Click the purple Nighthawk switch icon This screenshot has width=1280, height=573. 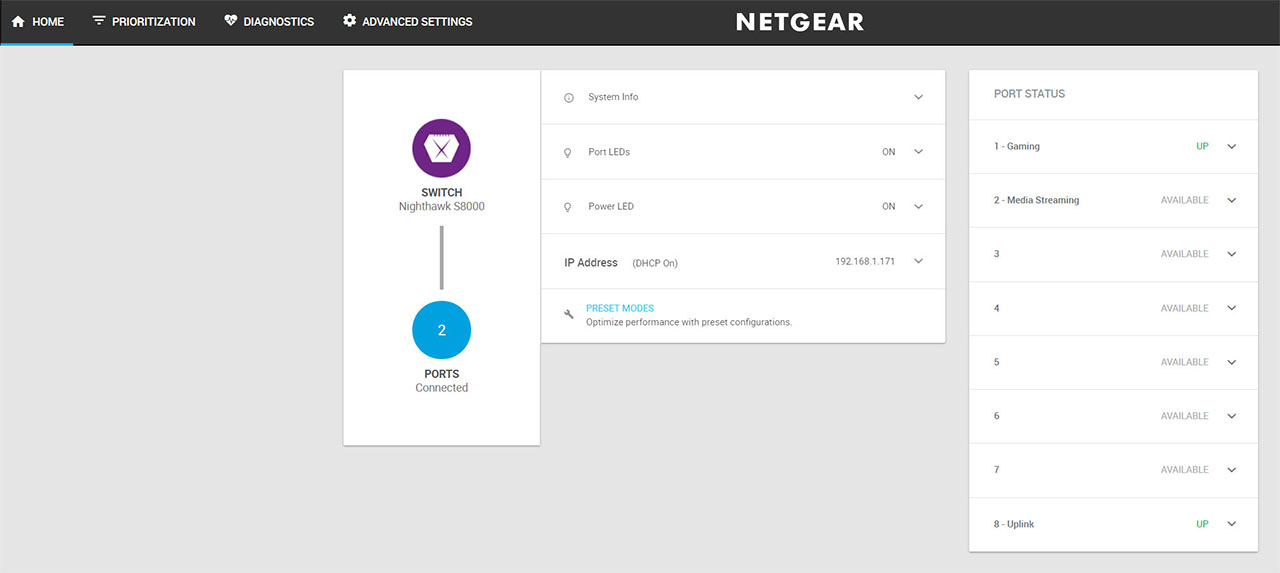click(441, 148)
